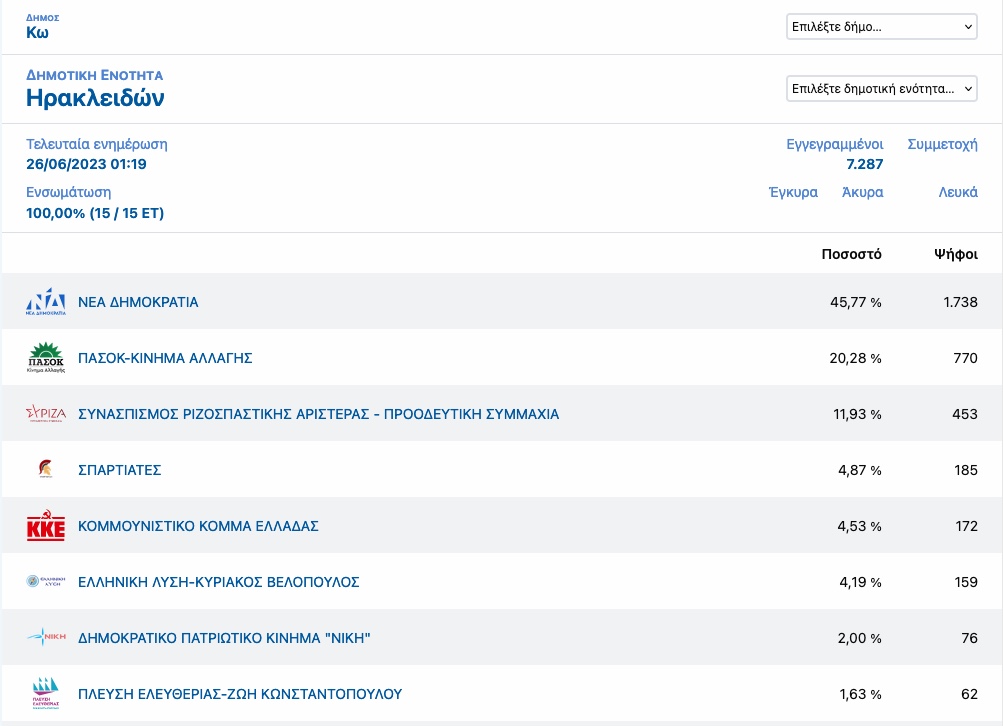Click the Elliniki Lysi party logo
The image size is (1003, 726).
pos(45,581)
